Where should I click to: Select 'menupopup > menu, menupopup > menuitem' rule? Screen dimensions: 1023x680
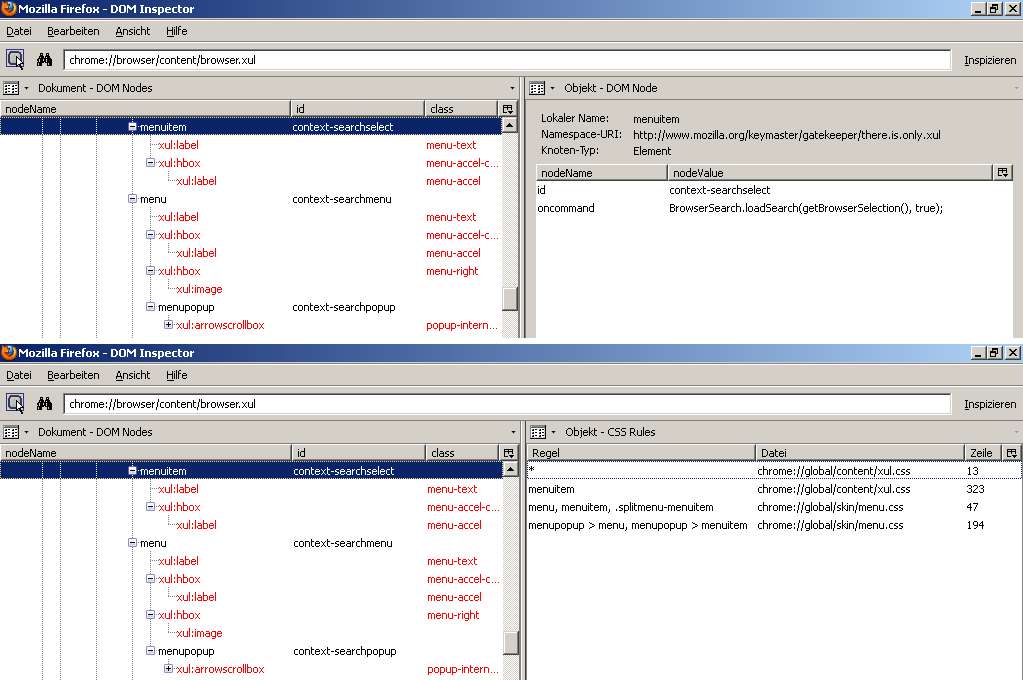pos(774,525)
